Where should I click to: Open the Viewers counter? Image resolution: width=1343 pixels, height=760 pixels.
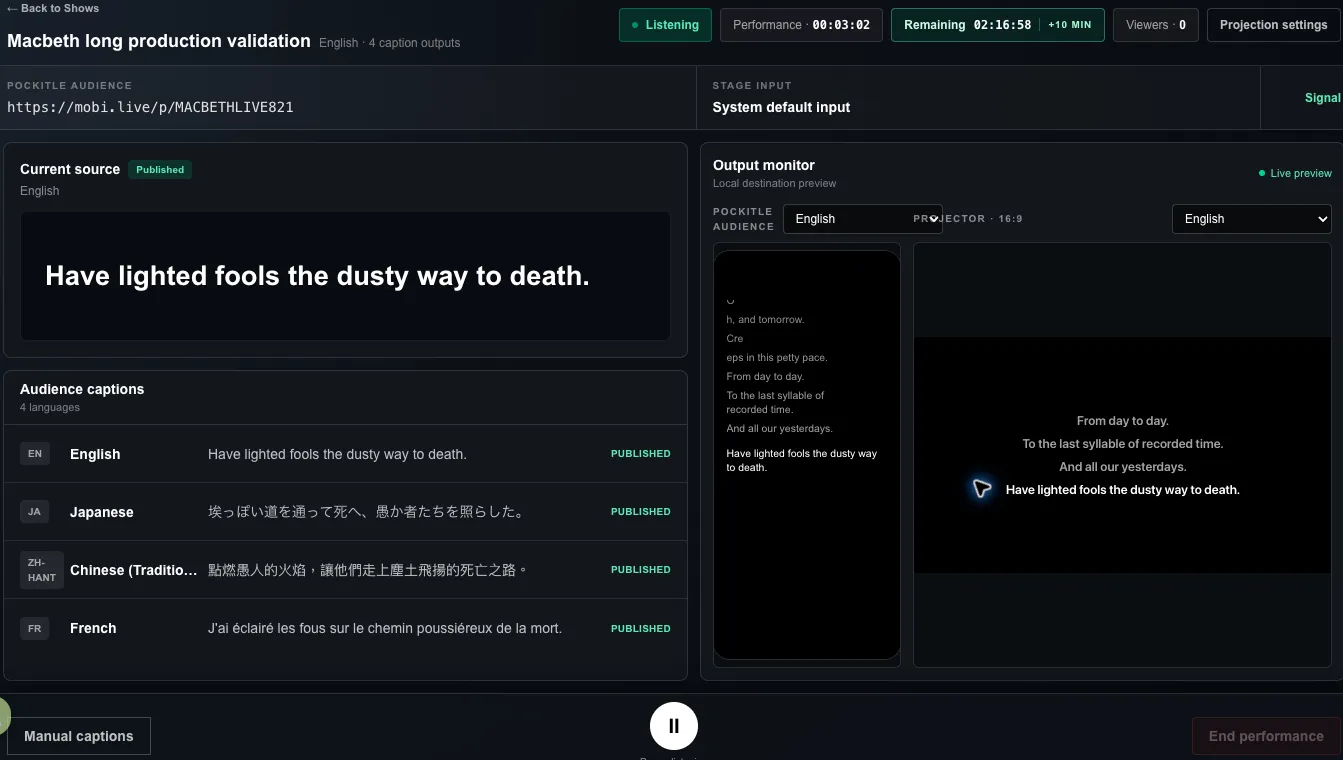point(1155,25)
